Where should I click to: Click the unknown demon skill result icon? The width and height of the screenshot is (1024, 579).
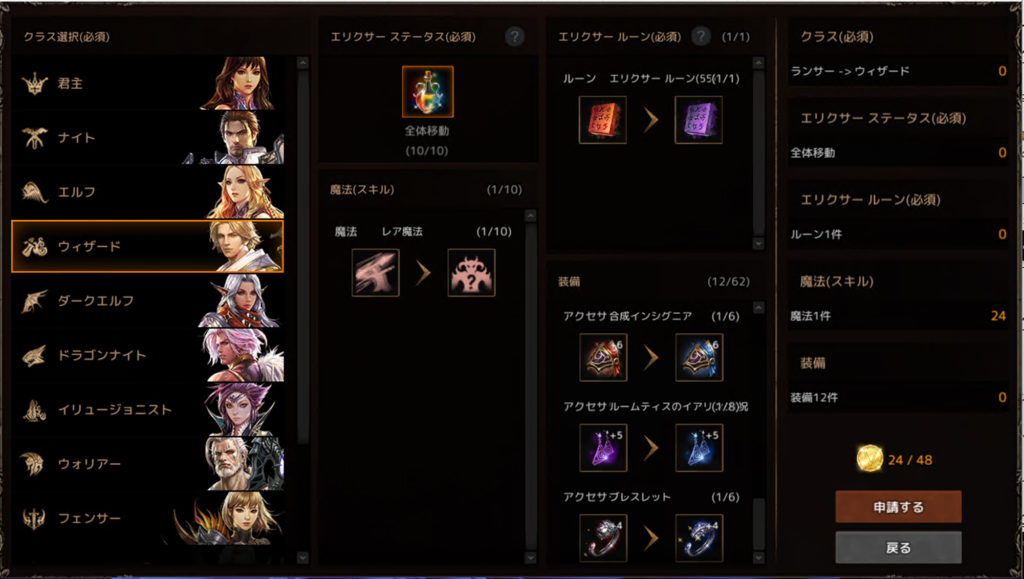[x=471, y=273]
